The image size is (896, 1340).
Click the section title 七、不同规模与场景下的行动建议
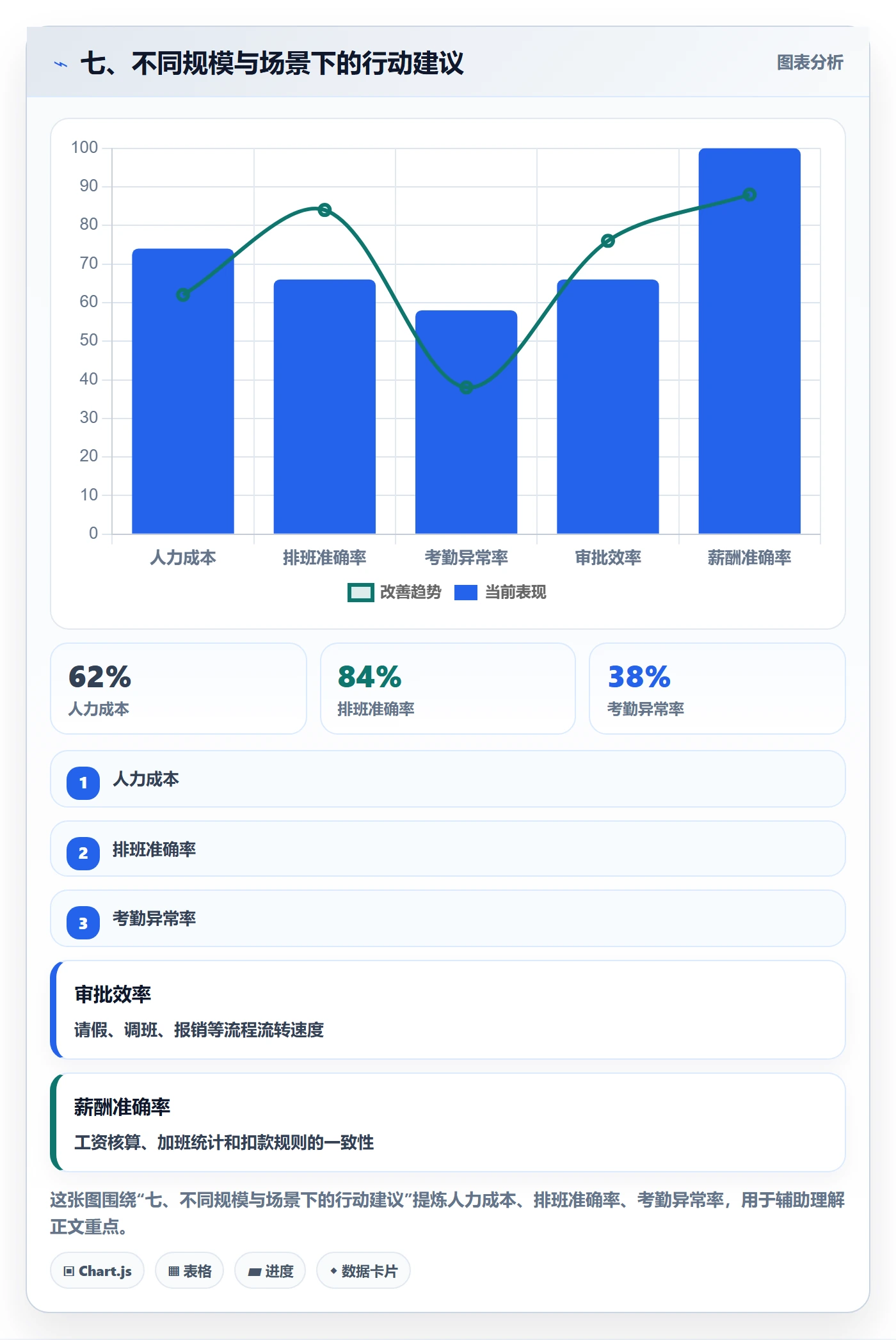click(x=272, y=63)
